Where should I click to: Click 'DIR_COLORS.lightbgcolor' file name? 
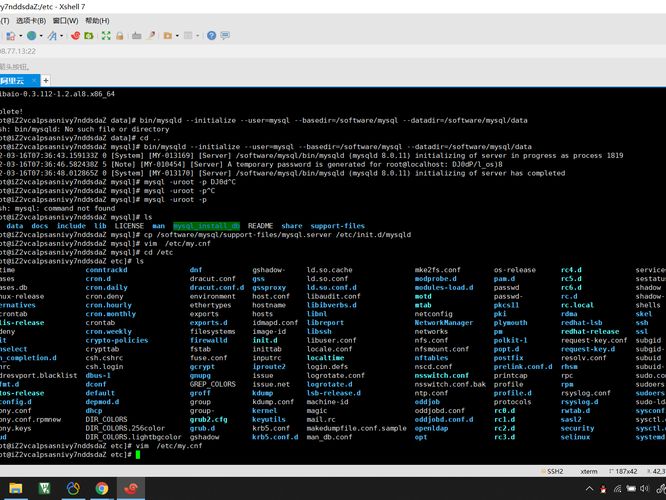133,437
